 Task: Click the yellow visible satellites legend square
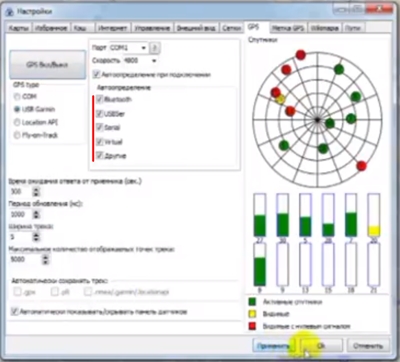252,314
